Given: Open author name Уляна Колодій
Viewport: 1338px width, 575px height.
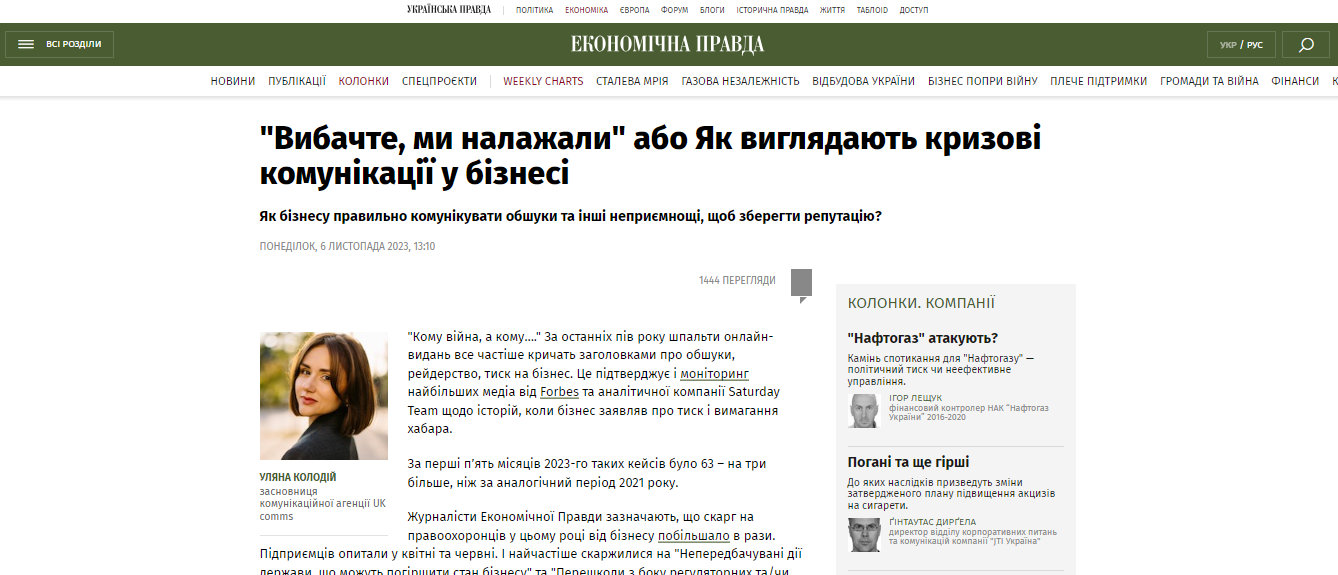Looking at the screenshot, I should [x=298, y=477].
